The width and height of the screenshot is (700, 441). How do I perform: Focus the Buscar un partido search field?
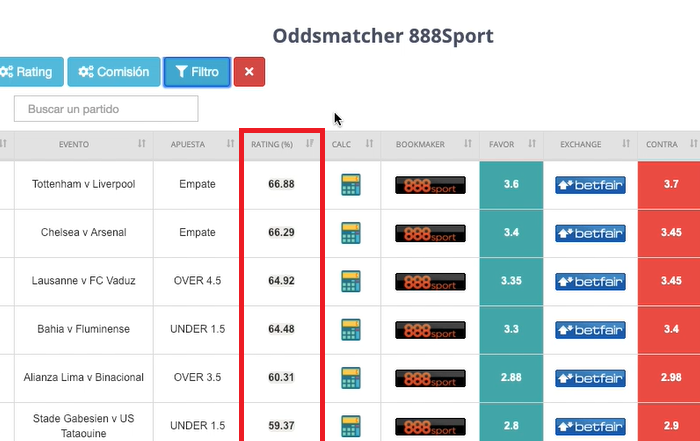(x=106, y=108)
